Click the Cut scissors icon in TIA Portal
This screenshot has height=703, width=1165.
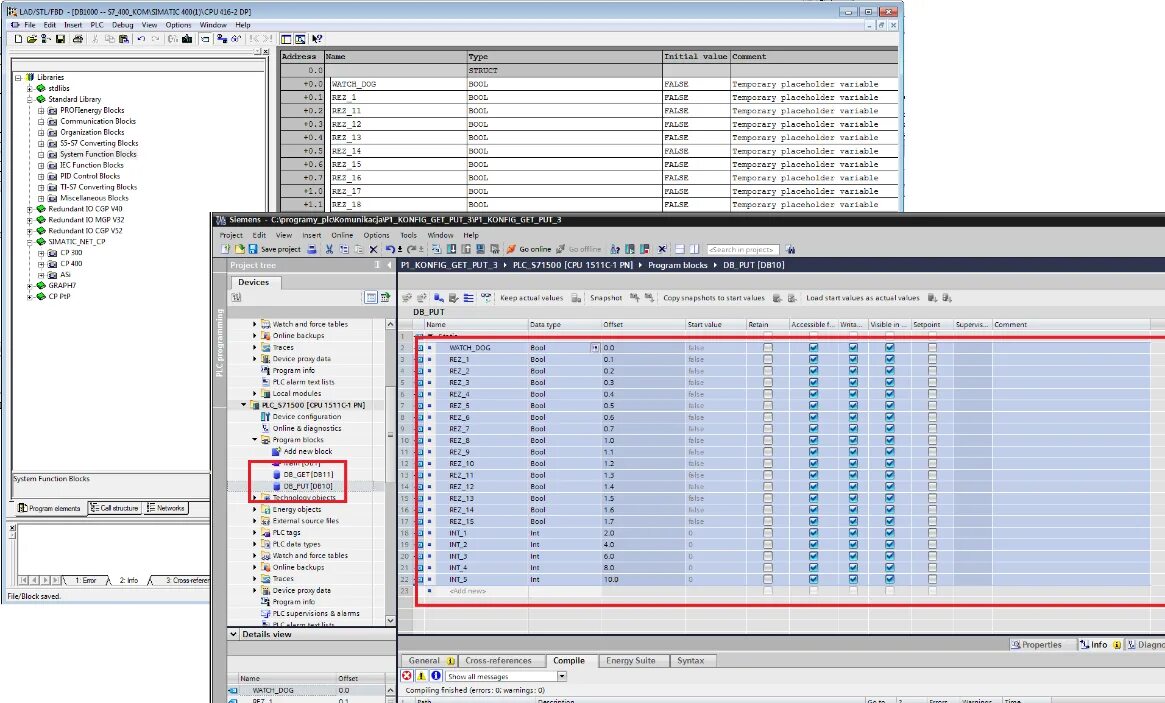tap(328, 249)
